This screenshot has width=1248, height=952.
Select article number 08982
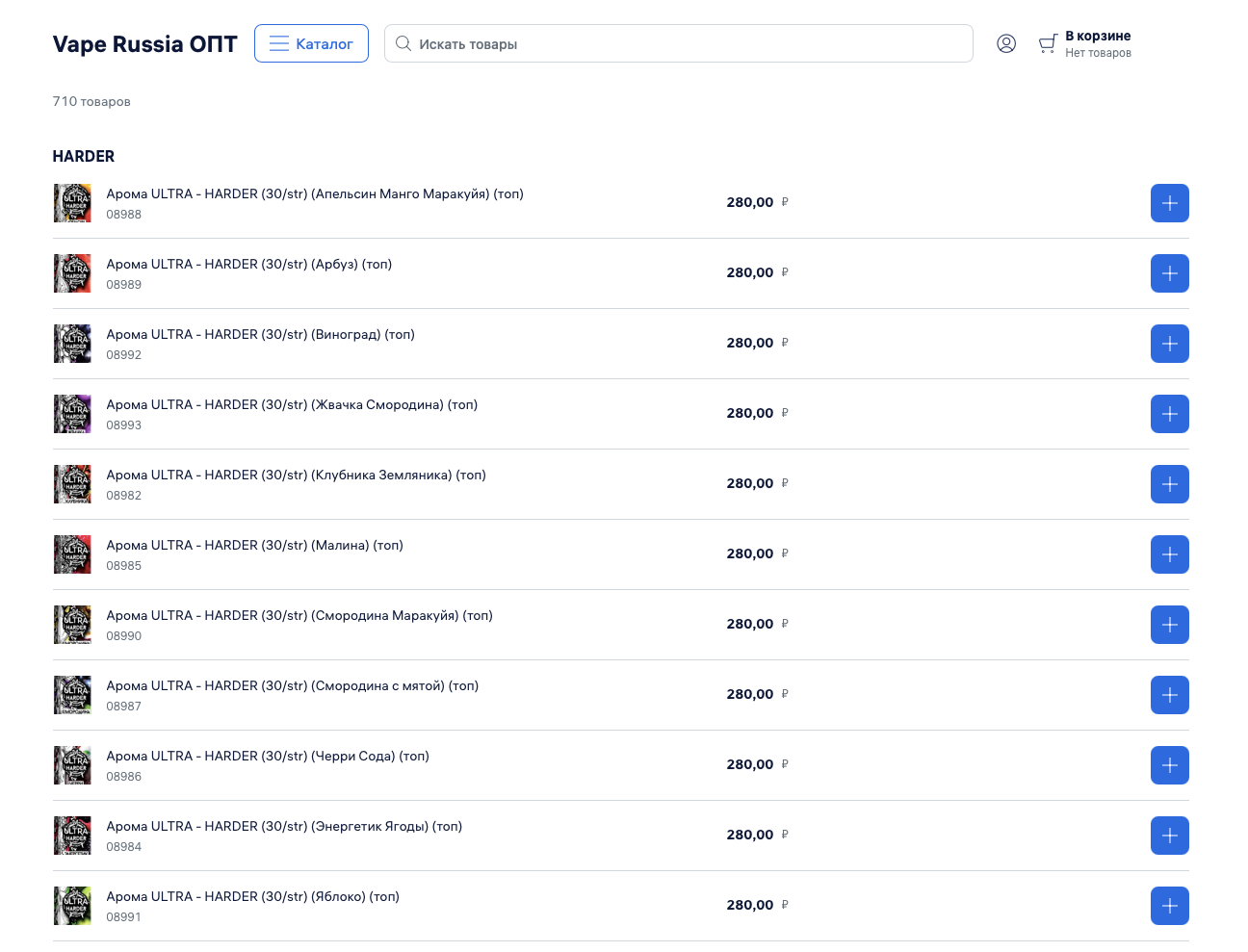click(x=124, y=496)
